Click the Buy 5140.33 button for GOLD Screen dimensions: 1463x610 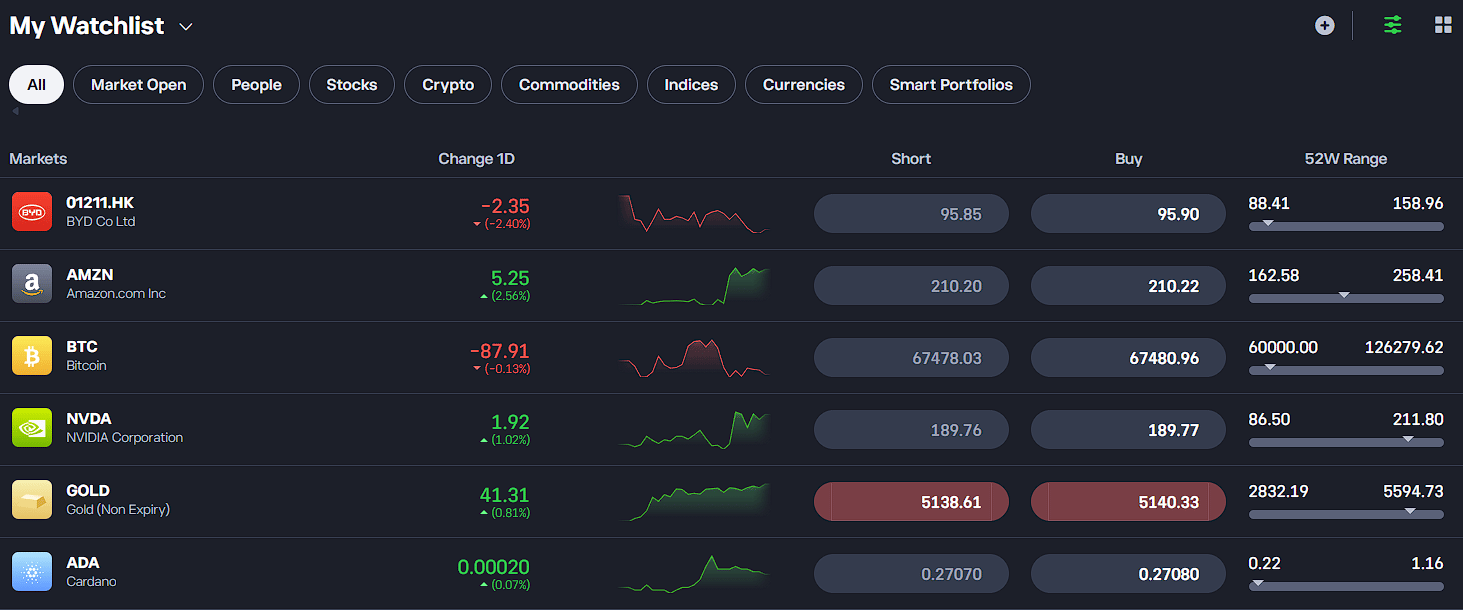pos(1128,502)
